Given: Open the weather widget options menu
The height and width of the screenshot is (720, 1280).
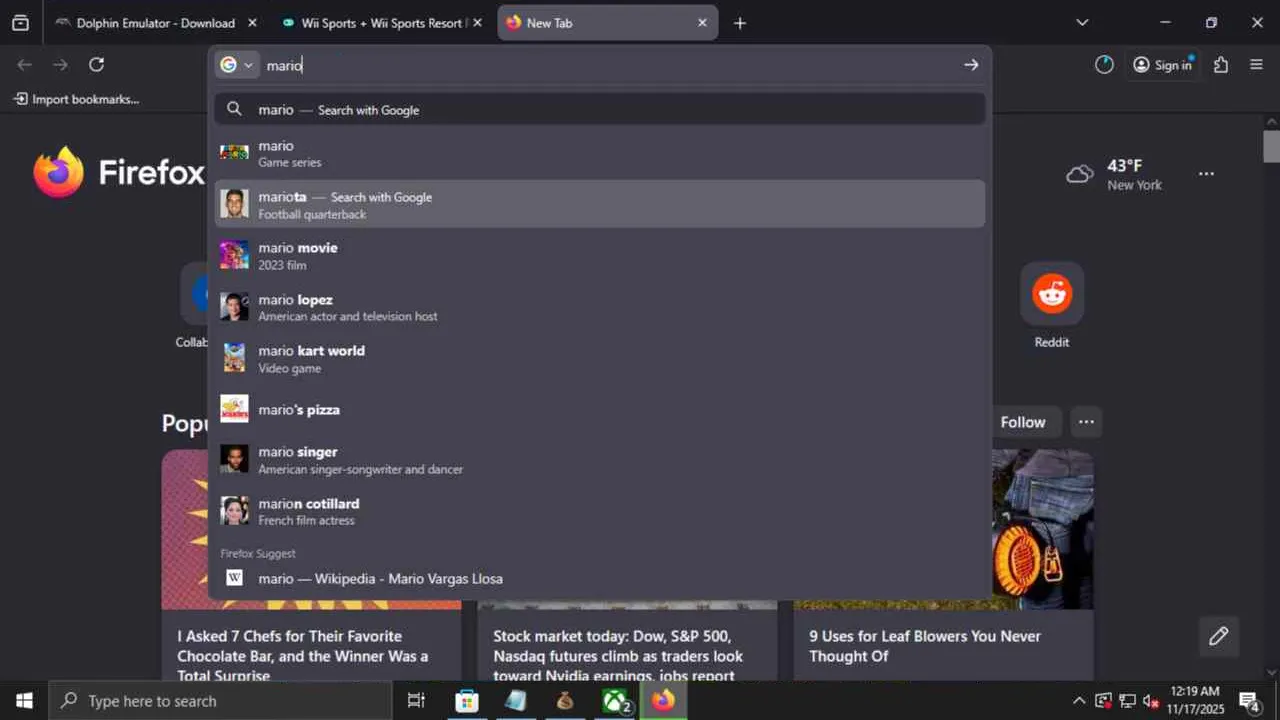Looking at the screenshot, I should click(x=1206, y=174).
